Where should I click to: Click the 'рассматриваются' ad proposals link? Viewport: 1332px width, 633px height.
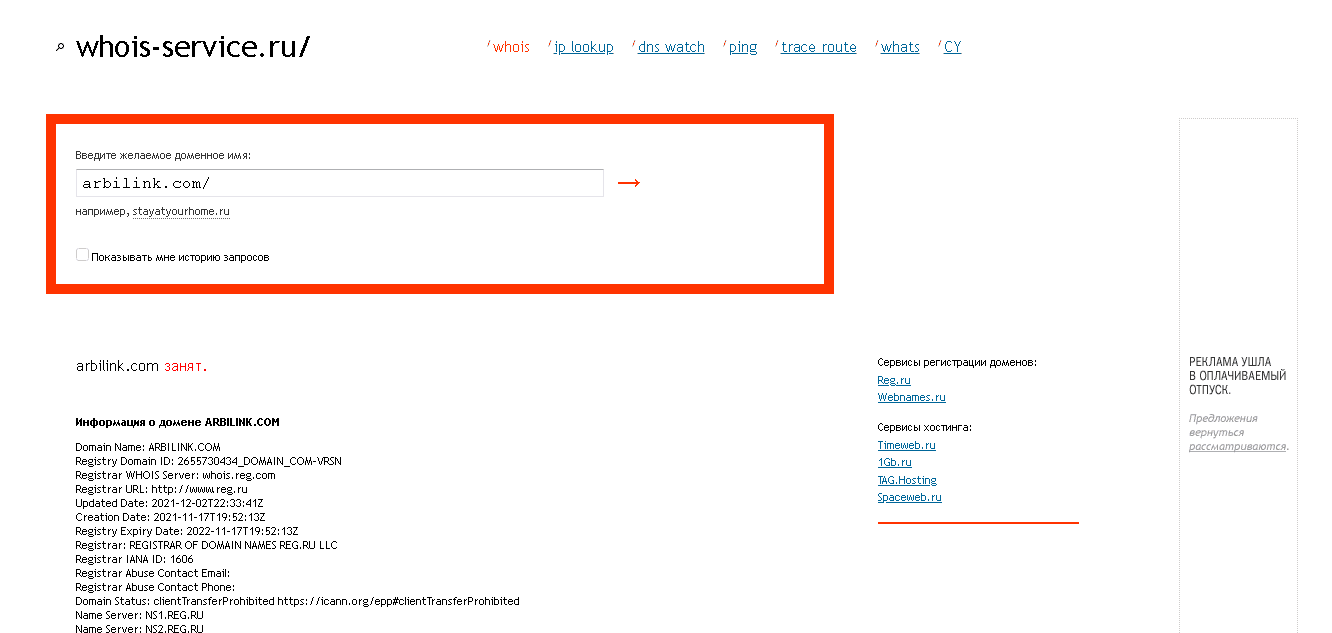1237,446
